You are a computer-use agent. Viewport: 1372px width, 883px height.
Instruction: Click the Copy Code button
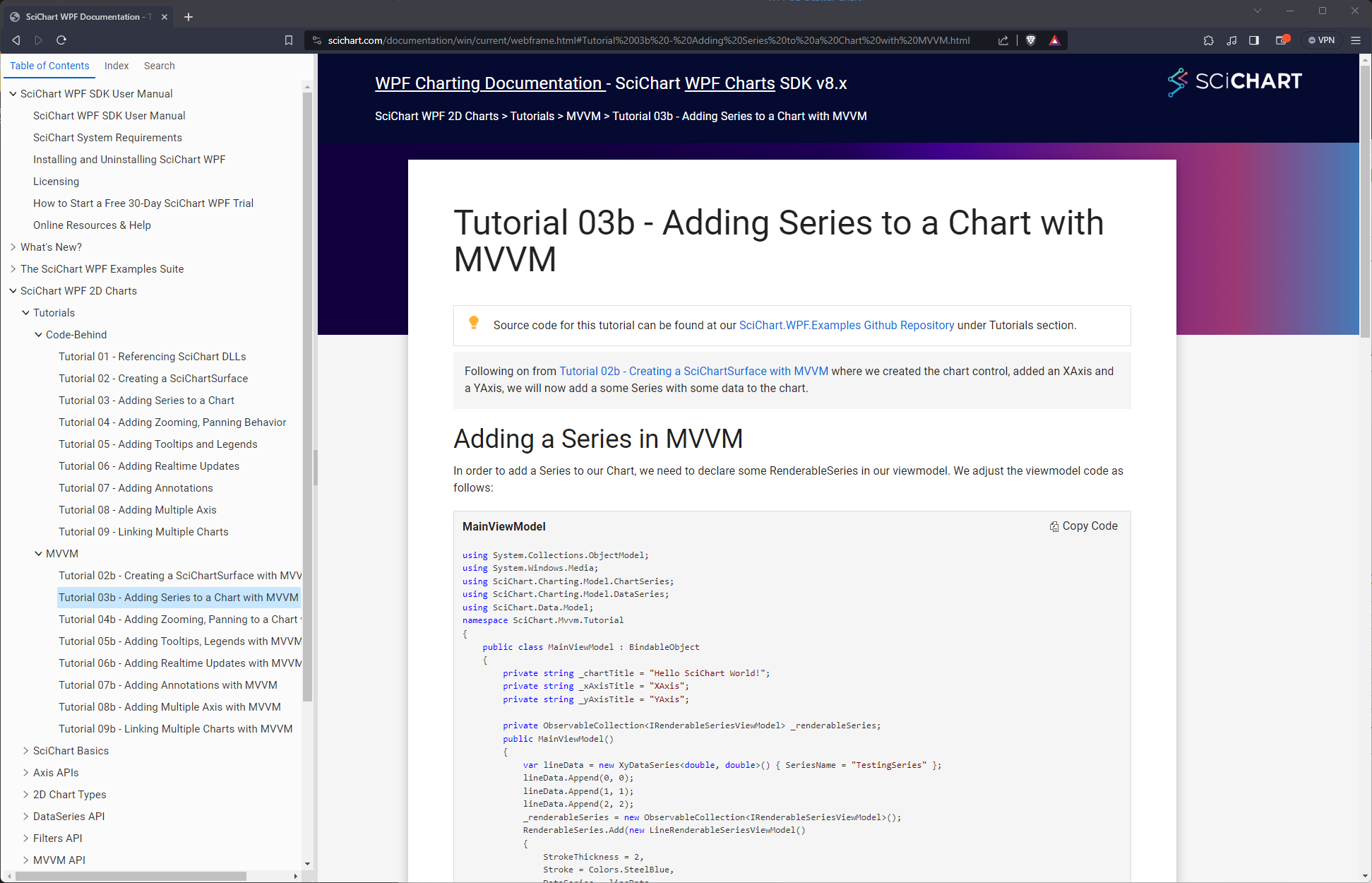click(x=1083, y=526)
